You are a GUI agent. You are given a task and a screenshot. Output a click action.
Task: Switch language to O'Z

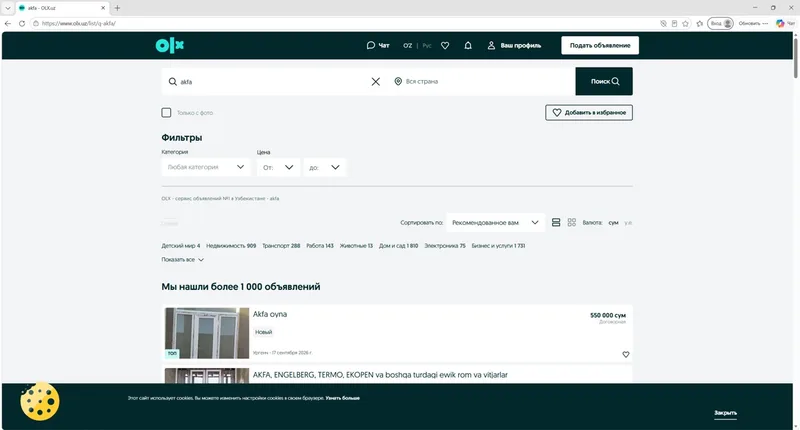408,45
